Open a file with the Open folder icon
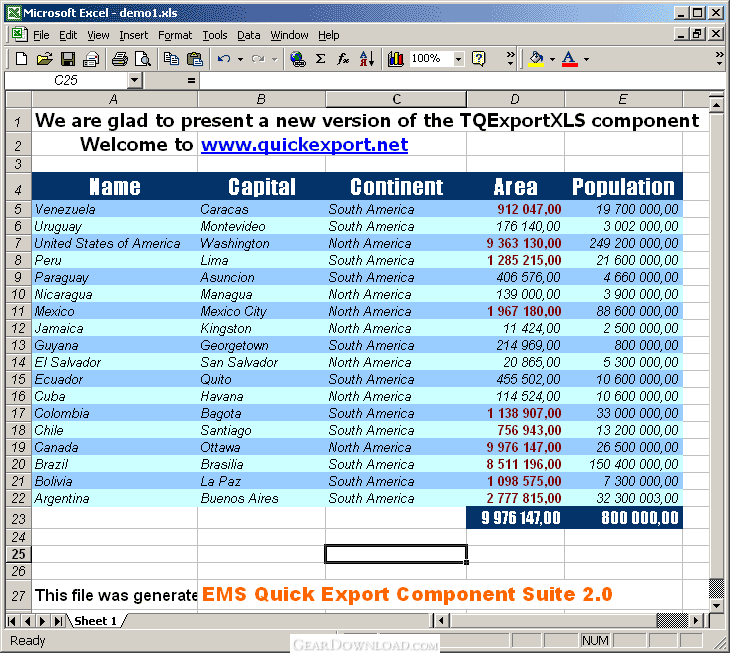The image size is (730, 653). tap(44, 59)
